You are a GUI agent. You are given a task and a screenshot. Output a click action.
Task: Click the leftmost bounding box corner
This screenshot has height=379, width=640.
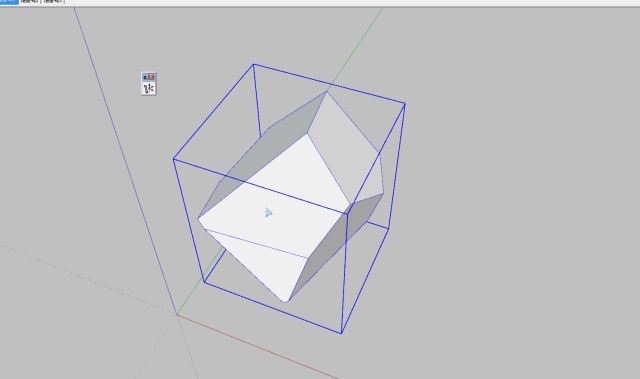point(173,159)
